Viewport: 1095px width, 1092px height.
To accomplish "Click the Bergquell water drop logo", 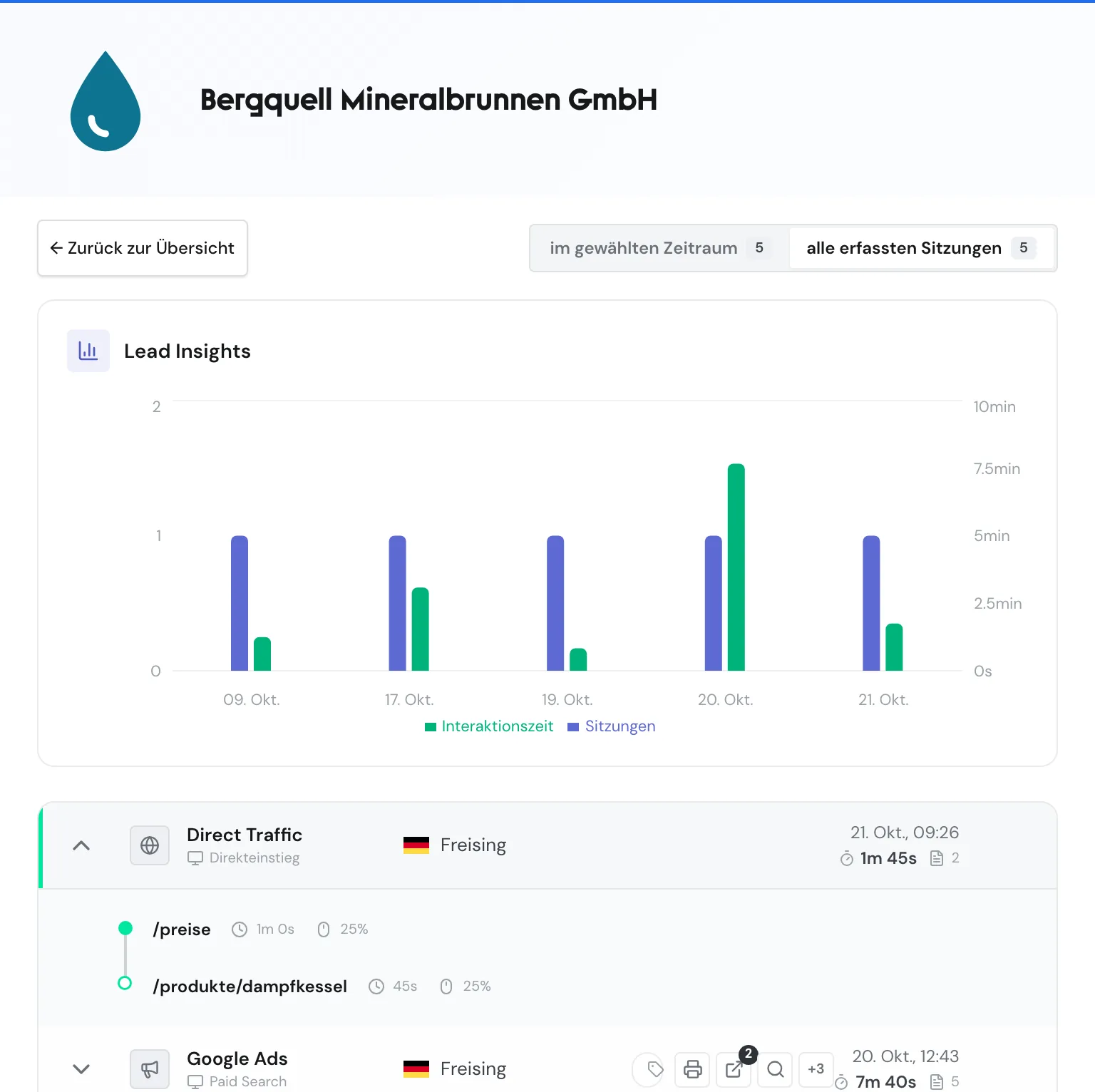I will coord(106,101).
